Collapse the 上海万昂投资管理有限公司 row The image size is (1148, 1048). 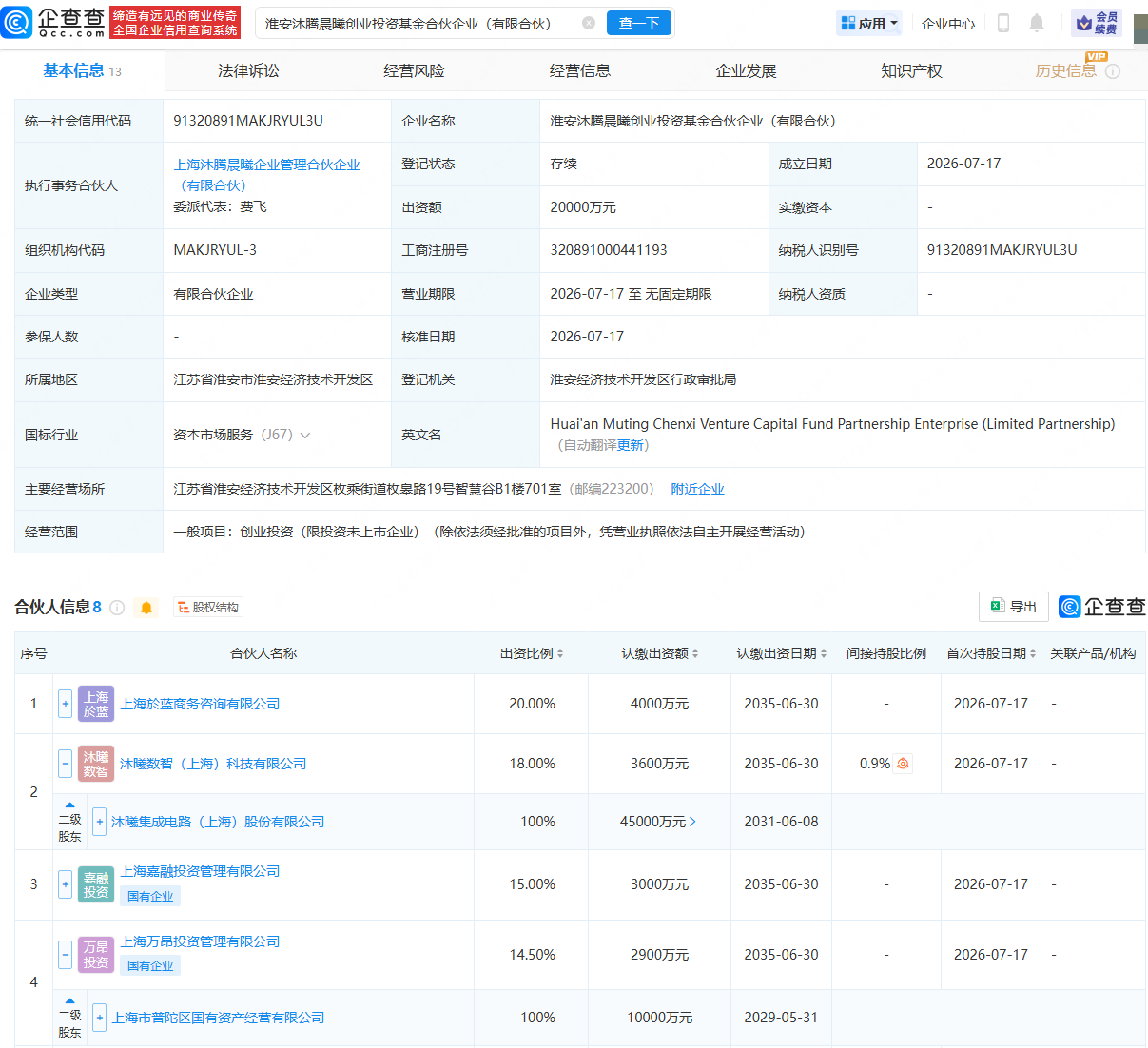(65, 954)
